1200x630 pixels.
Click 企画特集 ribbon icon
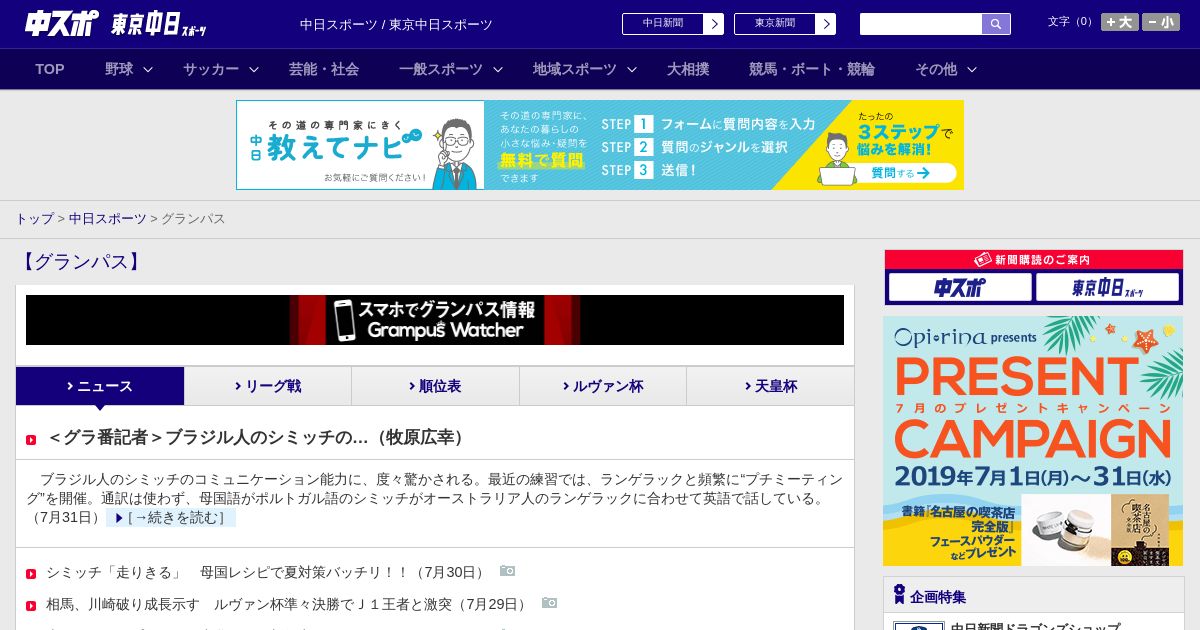(x=899, y=595)
